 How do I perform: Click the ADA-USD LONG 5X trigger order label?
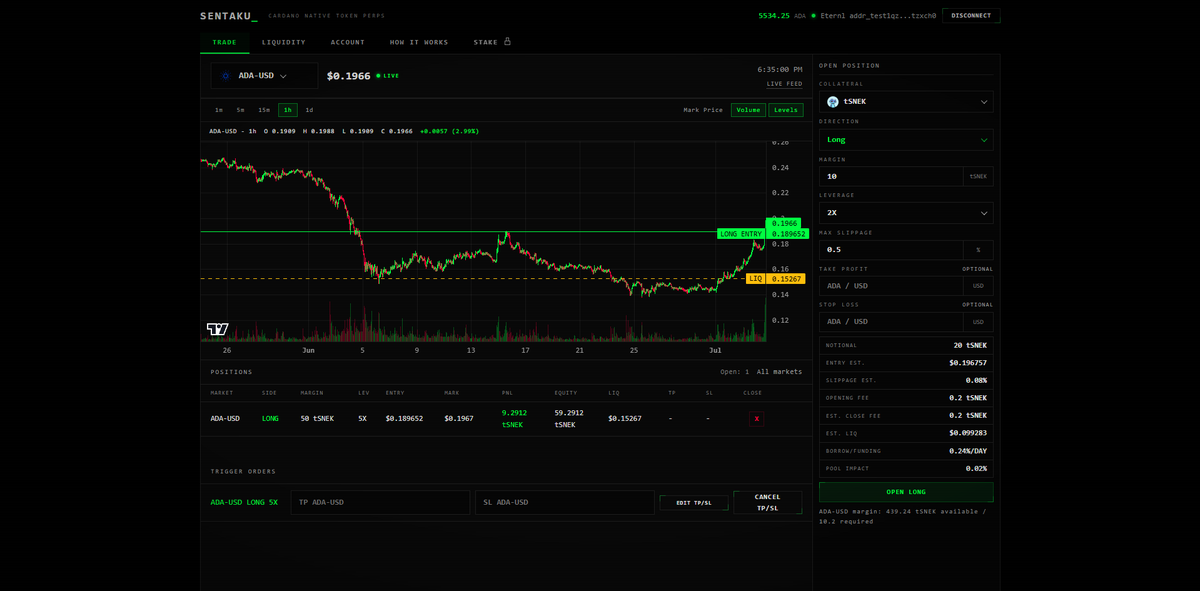pos(244,502)
